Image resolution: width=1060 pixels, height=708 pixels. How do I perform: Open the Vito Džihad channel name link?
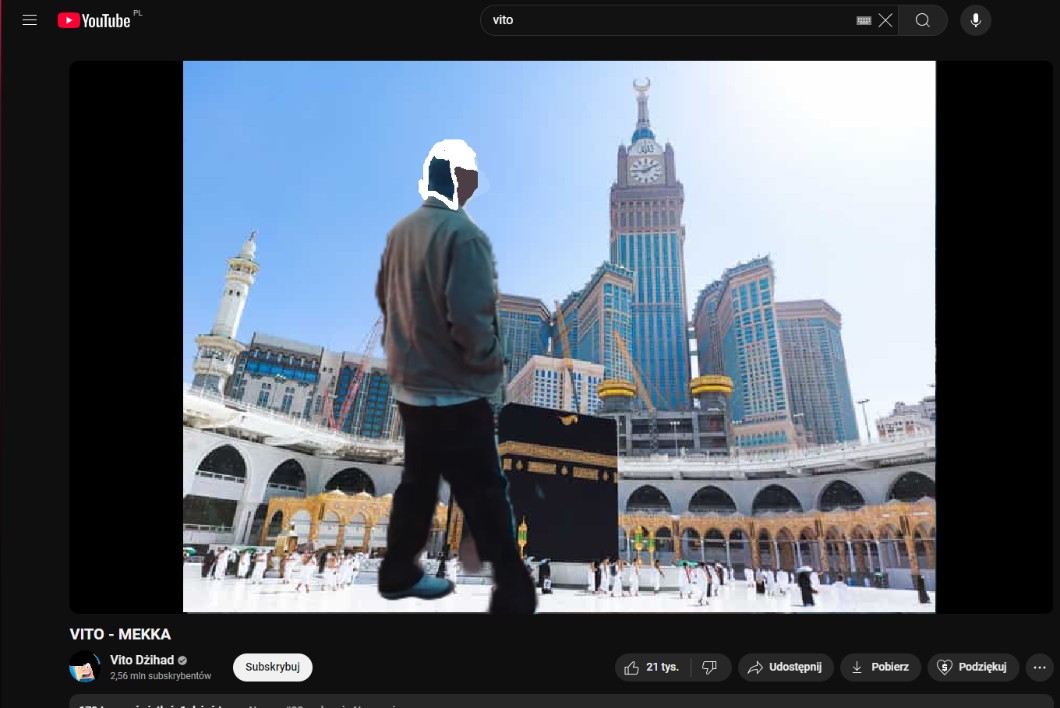click(141, 660)
